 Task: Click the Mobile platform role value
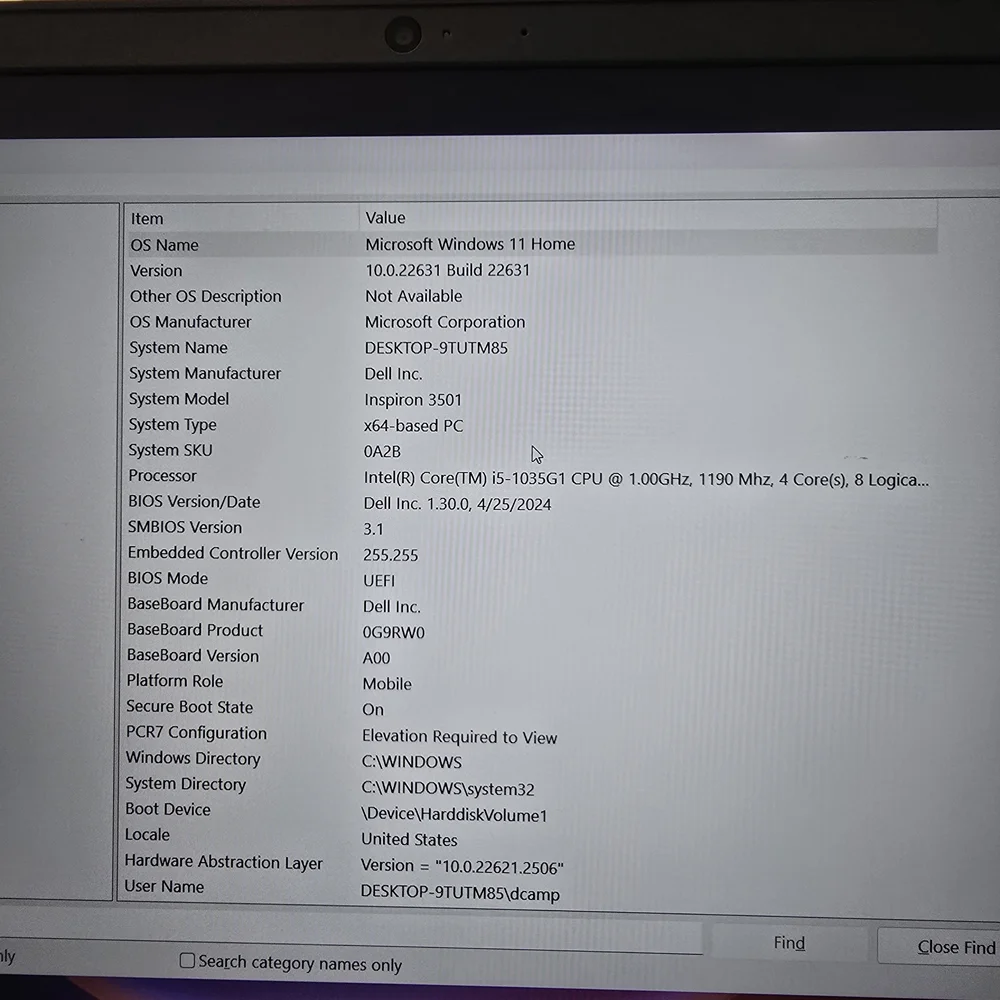pyautogui.click(x=387, y=684)
